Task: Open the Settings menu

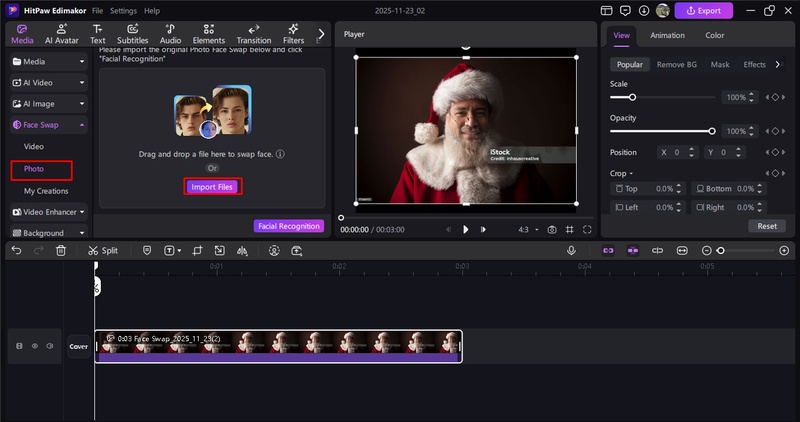Action: tap(123, 10)
